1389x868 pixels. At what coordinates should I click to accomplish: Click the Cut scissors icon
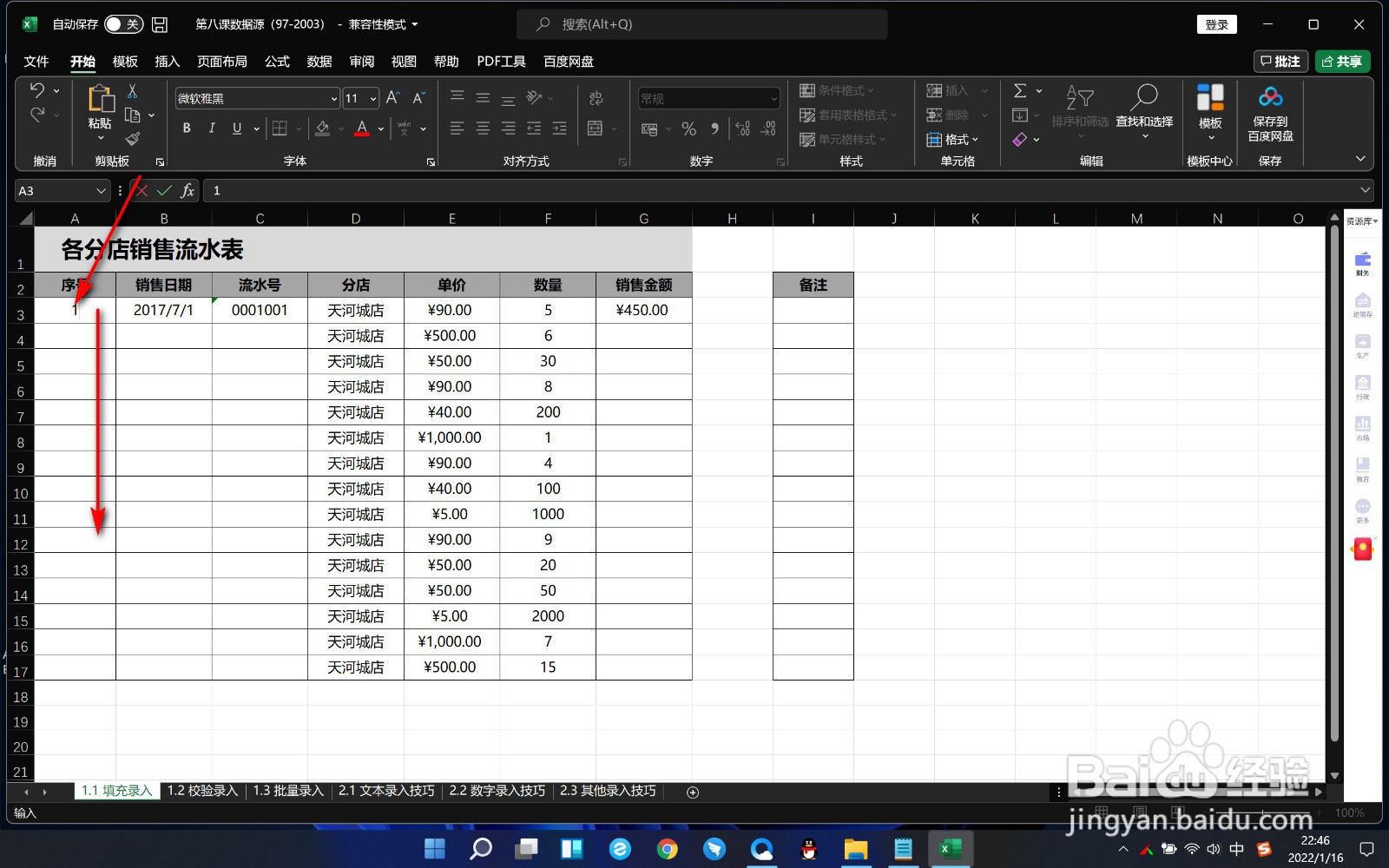click(x=132, y=90)
